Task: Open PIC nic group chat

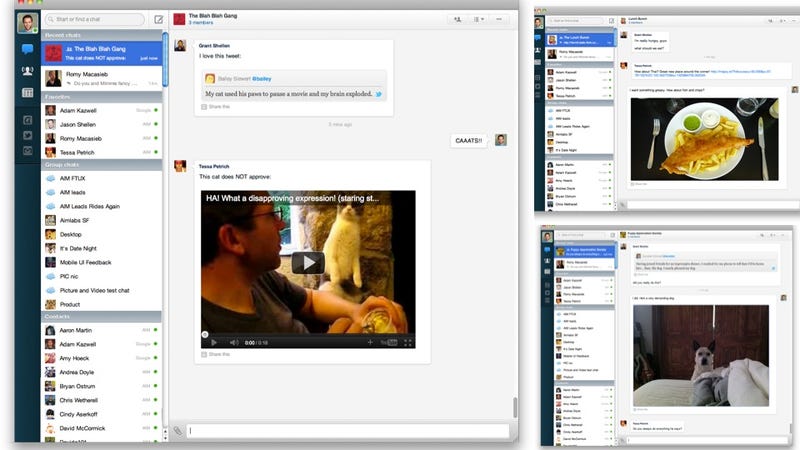Action: [x=102, y=277]
